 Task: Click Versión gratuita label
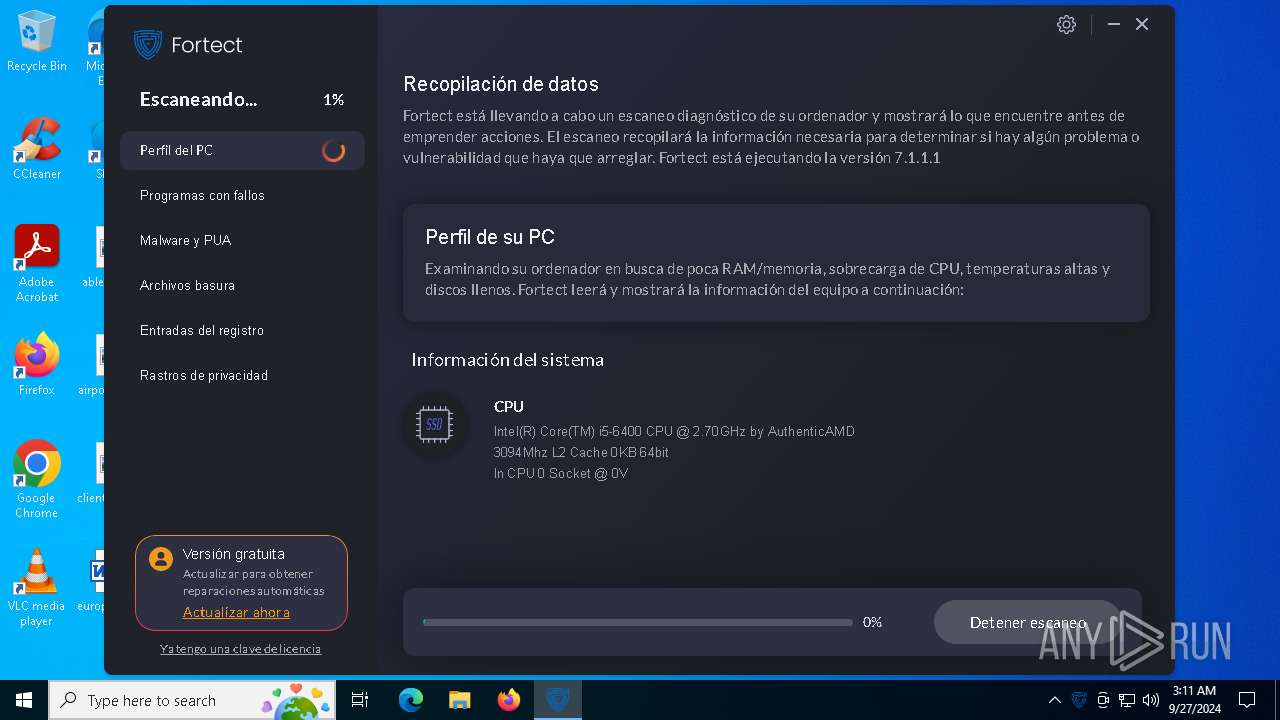pyautogui.click(x=234, y=554)
